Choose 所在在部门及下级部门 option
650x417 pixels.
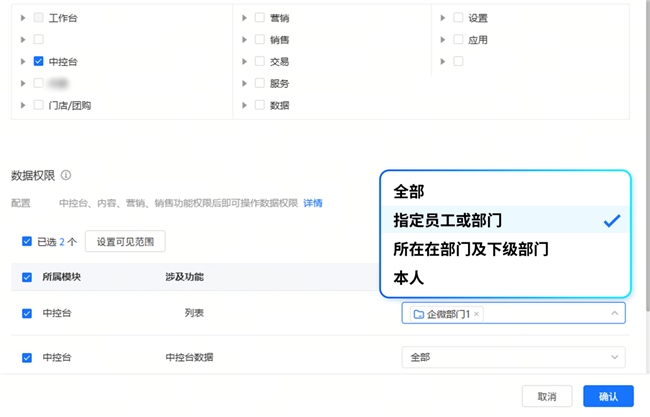[x=505, y=249]
